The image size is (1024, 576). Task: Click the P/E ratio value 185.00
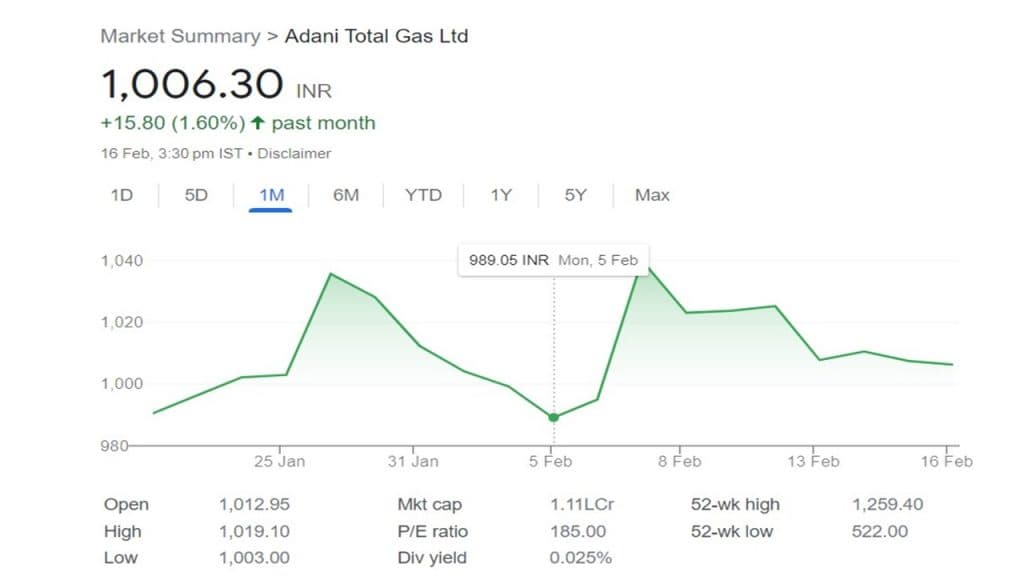point(578,532)
